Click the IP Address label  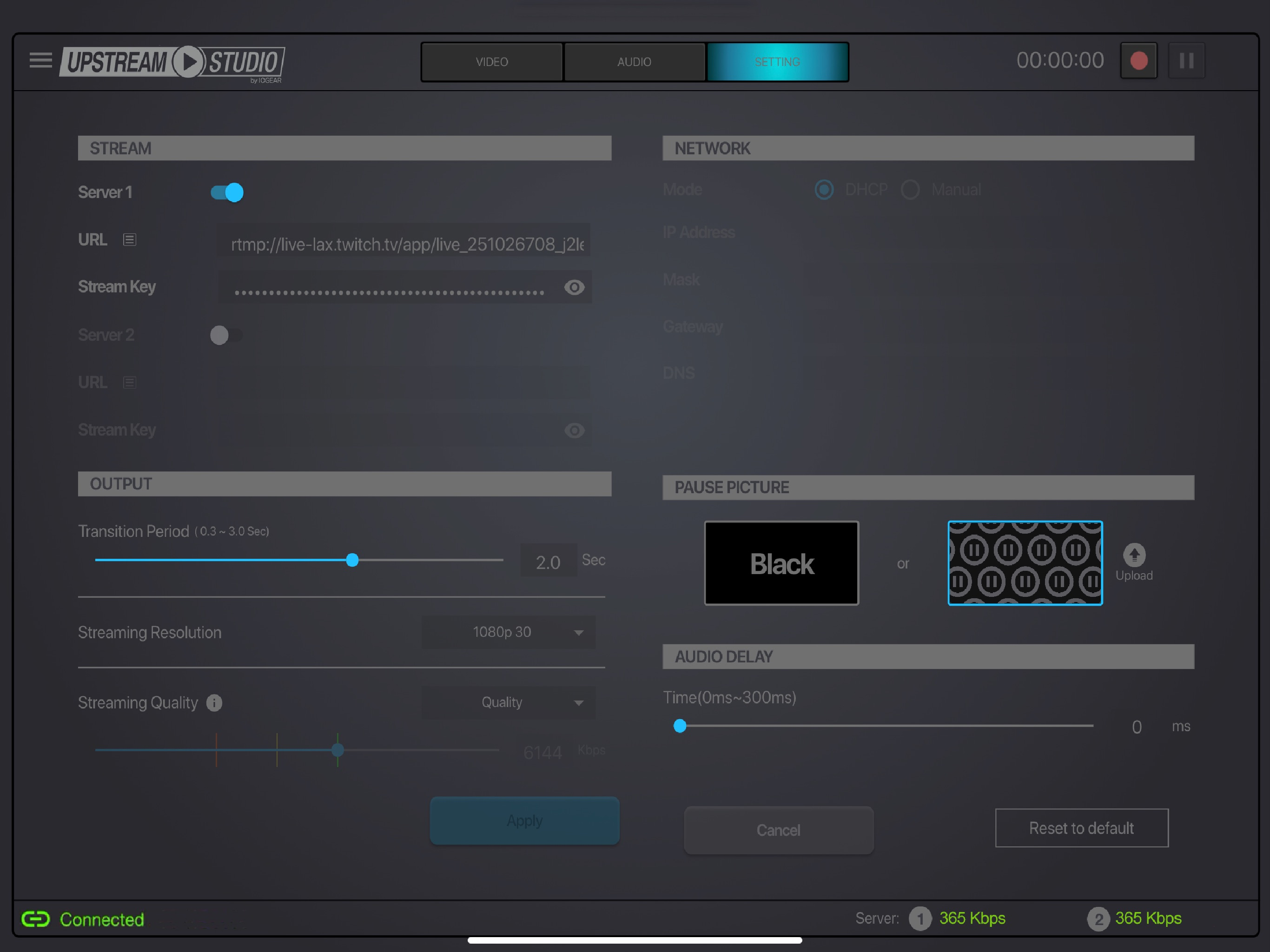(699, 232)
